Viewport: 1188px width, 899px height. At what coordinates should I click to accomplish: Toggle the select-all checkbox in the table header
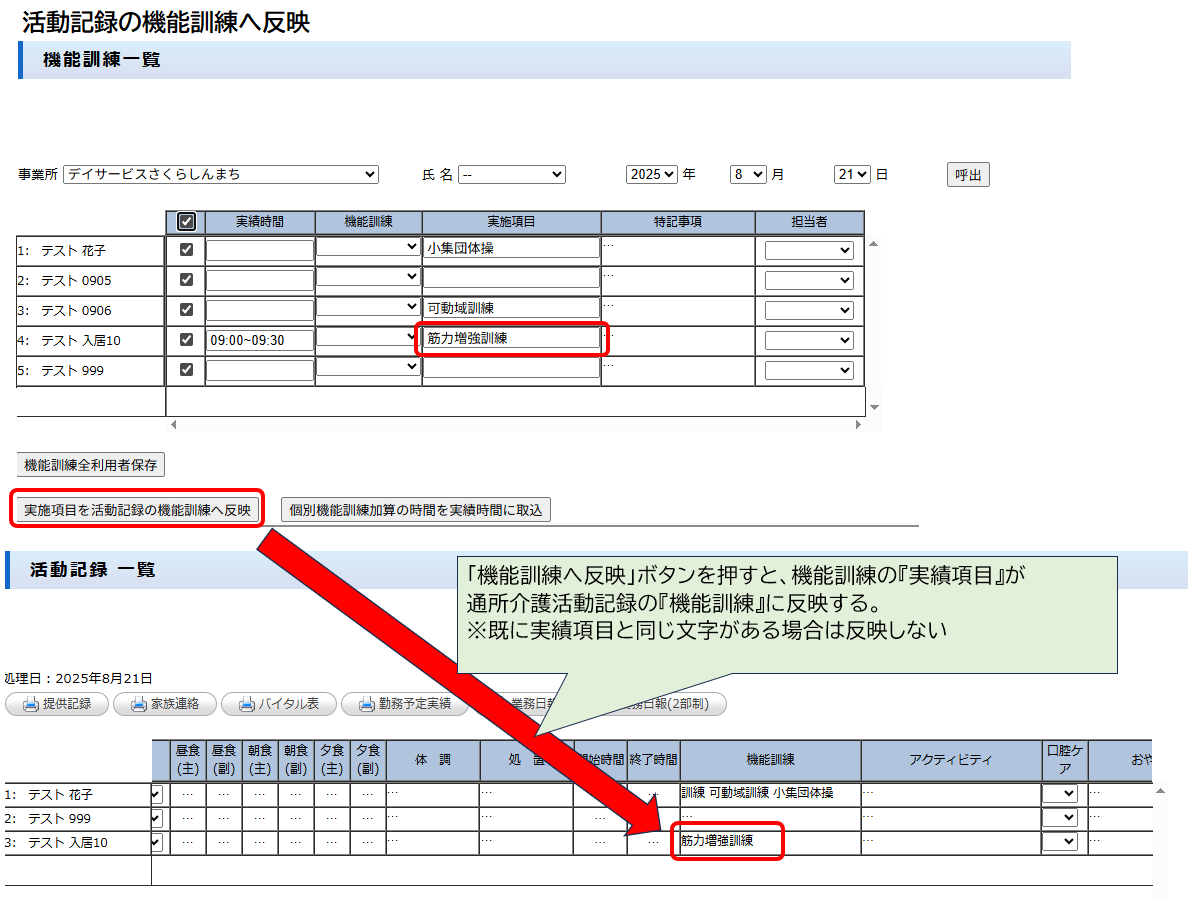(186, 222)
